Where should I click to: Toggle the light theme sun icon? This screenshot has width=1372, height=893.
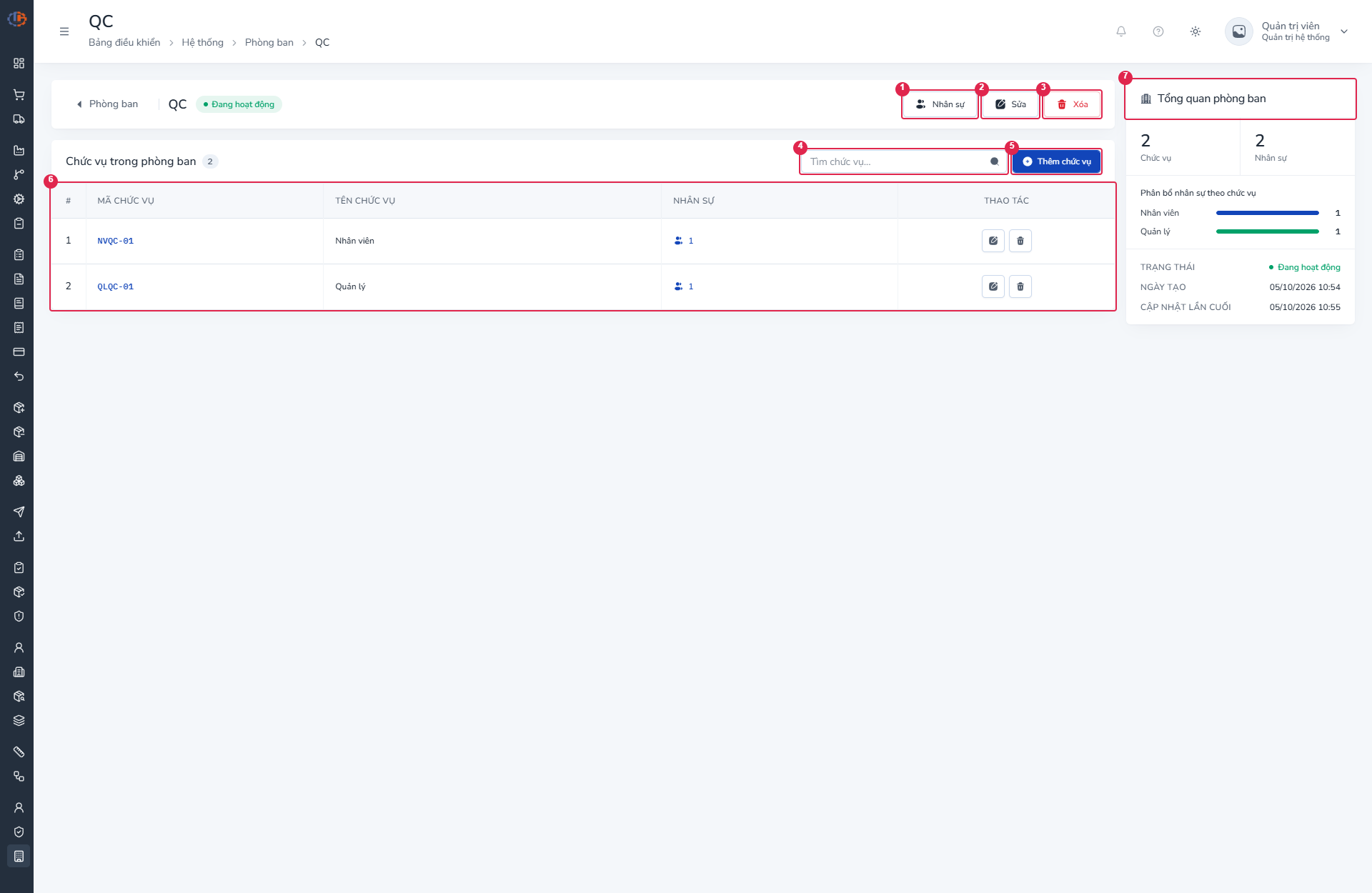click(1195, 31)
